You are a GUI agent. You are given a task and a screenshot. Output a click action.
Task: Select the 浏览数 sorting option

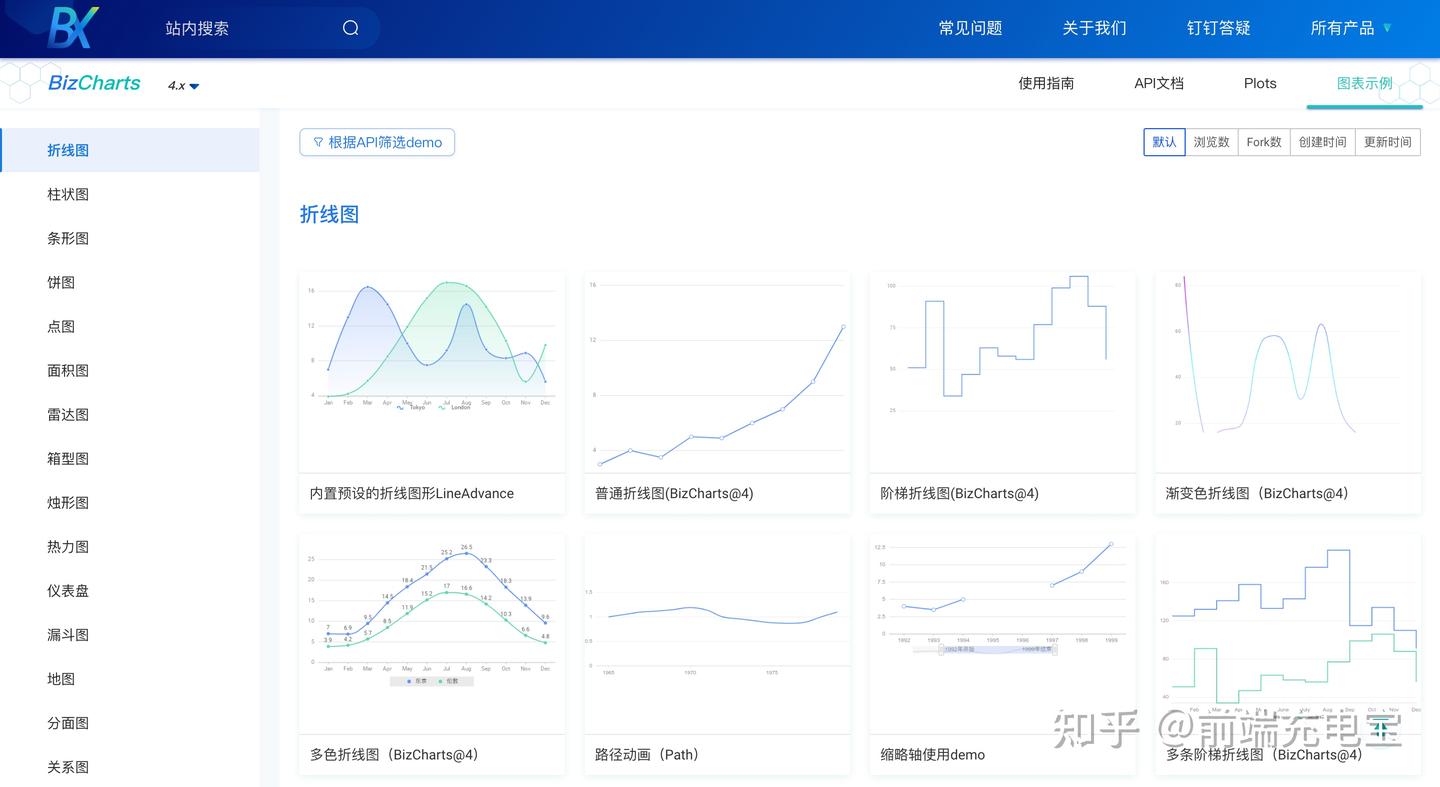click(1211, 142)
